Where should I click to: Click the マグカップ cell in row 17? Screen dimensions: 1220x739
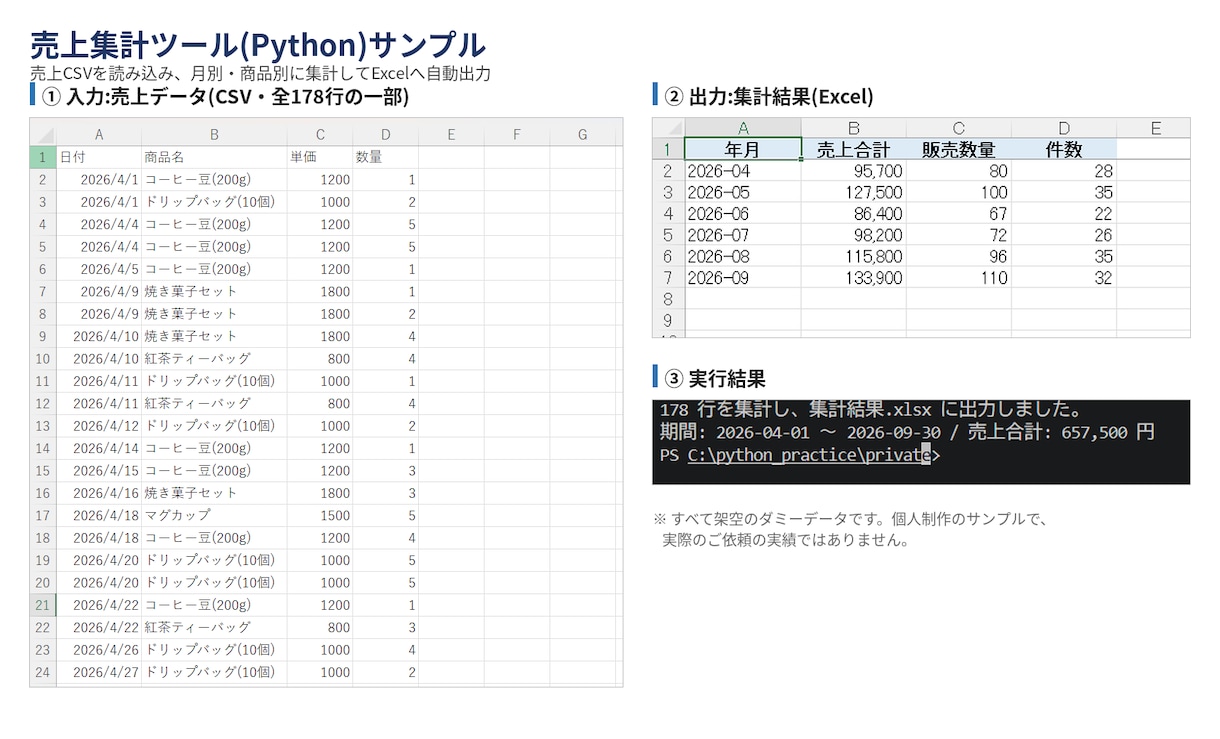point(214,515)
